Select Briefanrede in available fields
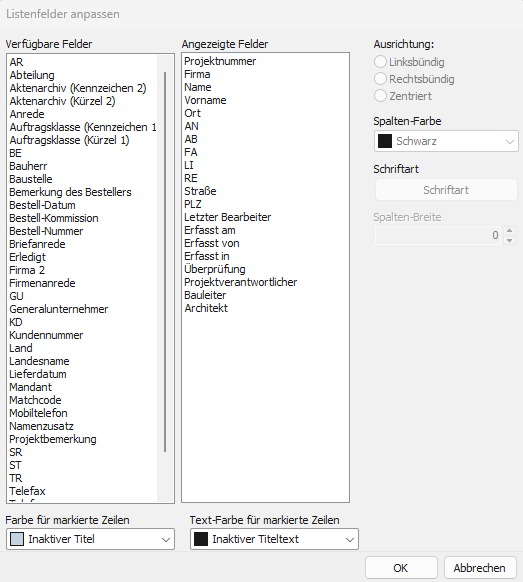Viewport: 523px width, 582px height. point(37,244)
